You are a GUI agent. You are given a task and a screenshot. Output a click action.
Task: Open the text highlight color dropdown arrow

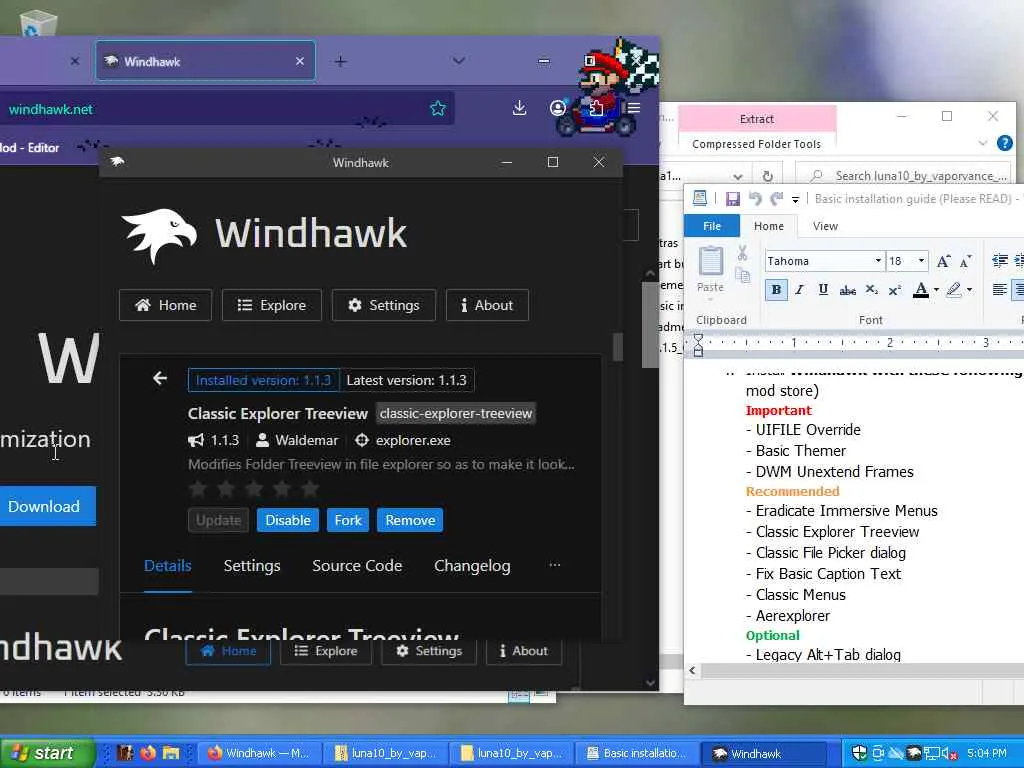[x=969, y=290]
